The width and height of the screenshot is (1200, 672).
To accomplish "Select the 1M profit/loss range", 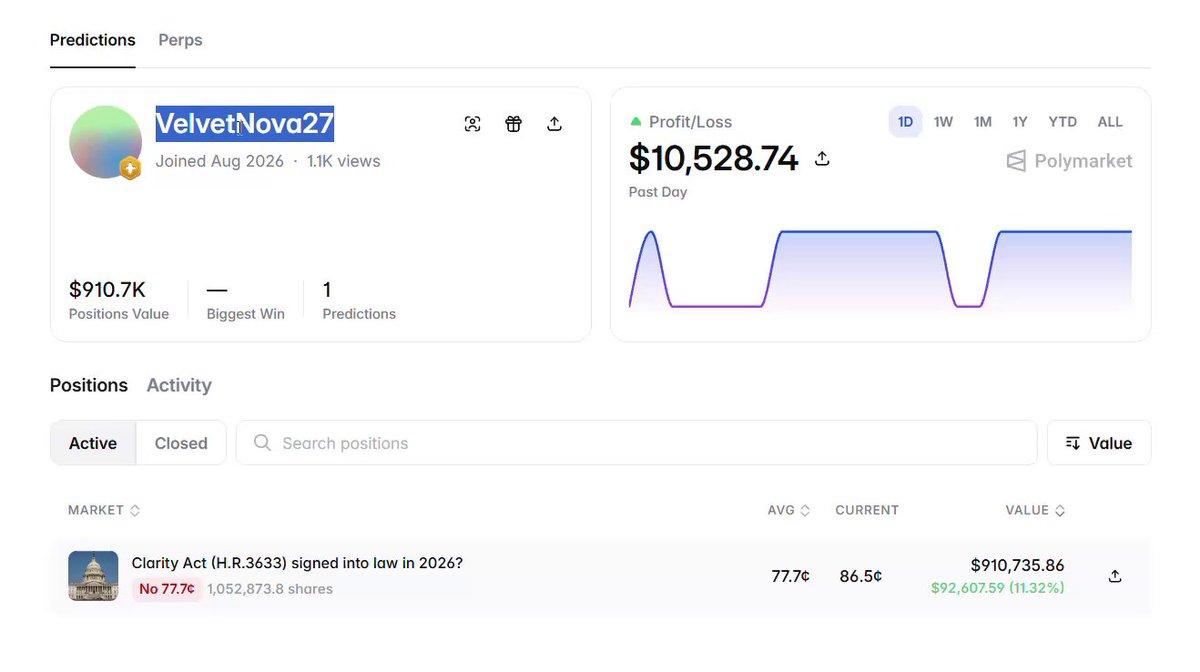I will (x=983, y=122).
